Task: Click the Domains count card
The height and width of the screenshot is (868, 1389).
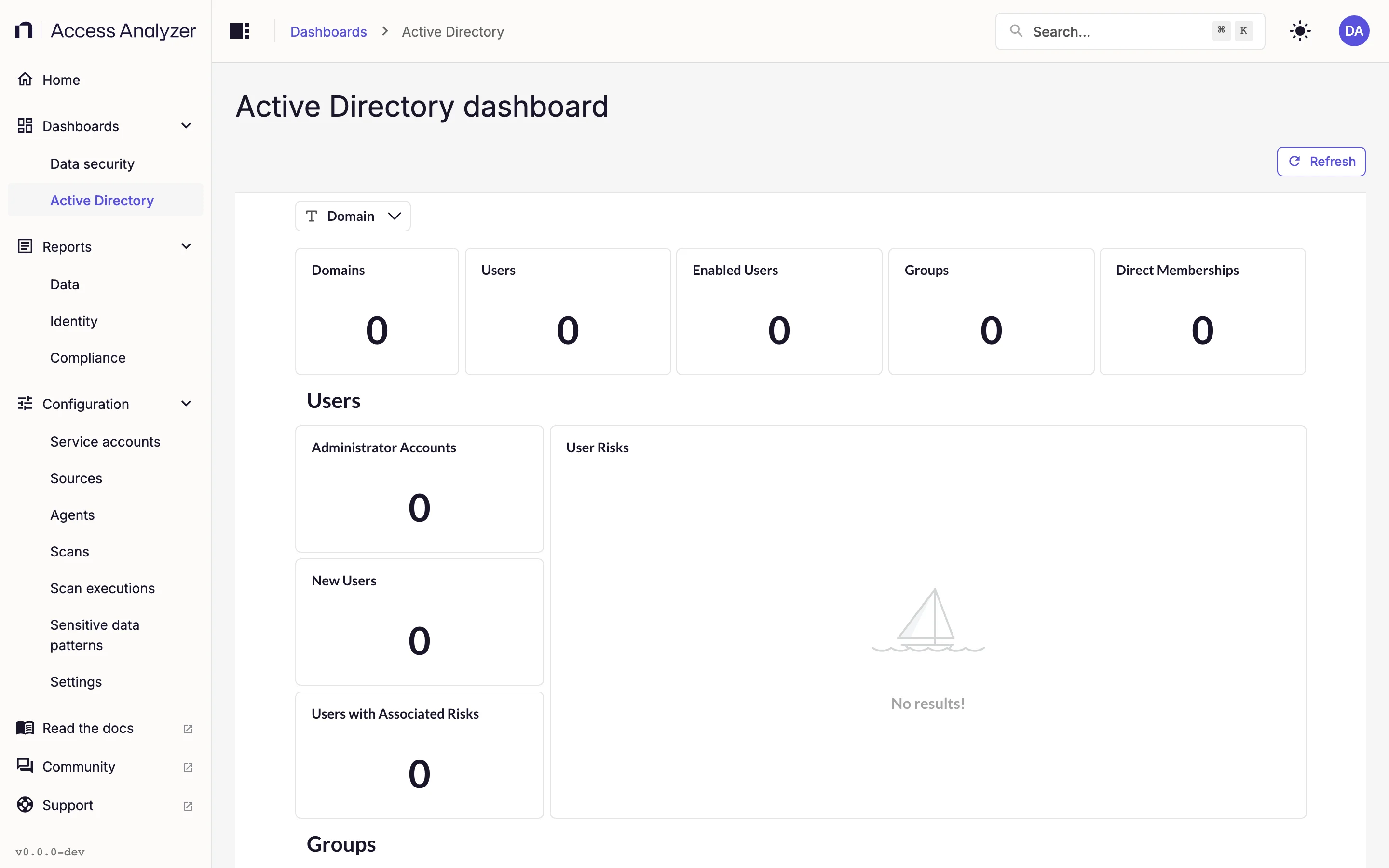Action: [x=377, y=312]
